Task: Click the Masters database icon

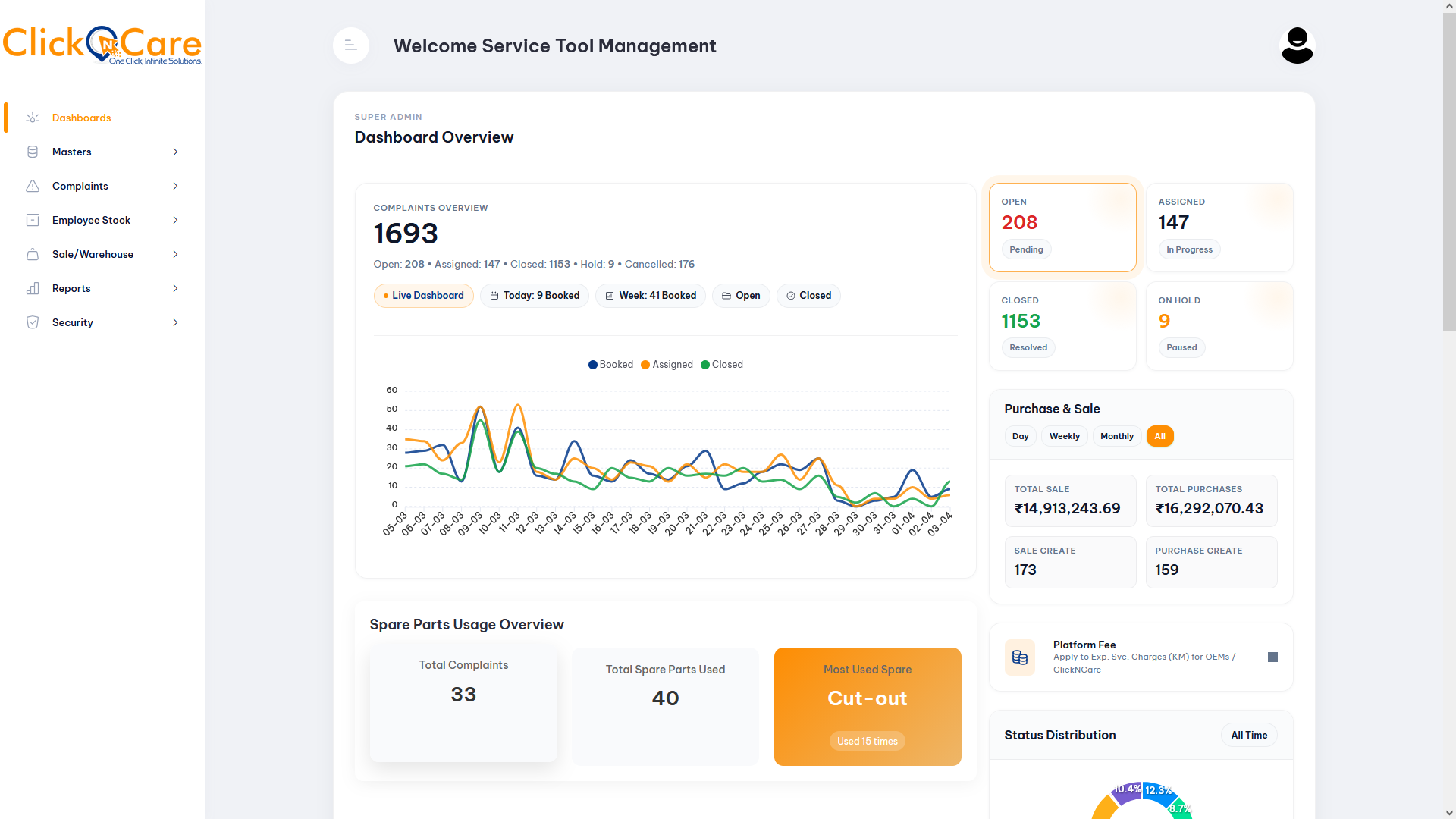Action: click(33, 152)
